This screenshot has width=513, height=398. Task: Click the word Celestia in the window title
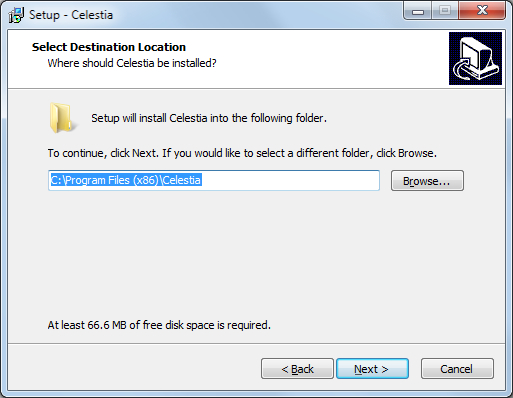coord(92,15)
